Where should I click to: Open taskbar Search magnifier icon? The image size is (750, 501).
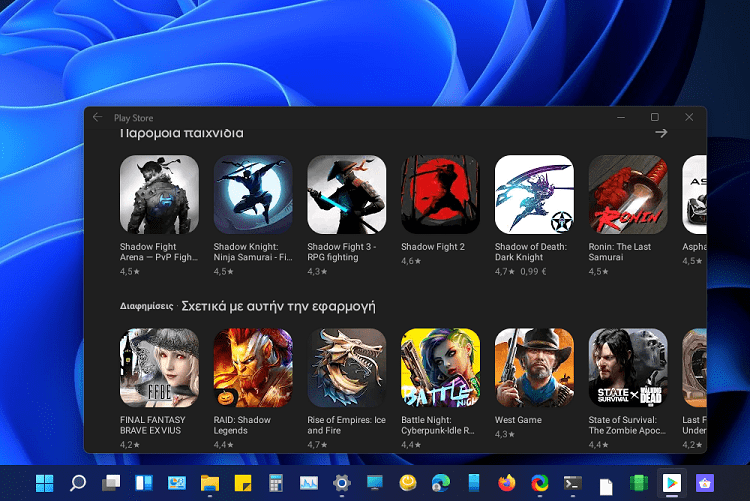[x=78, y=483]
